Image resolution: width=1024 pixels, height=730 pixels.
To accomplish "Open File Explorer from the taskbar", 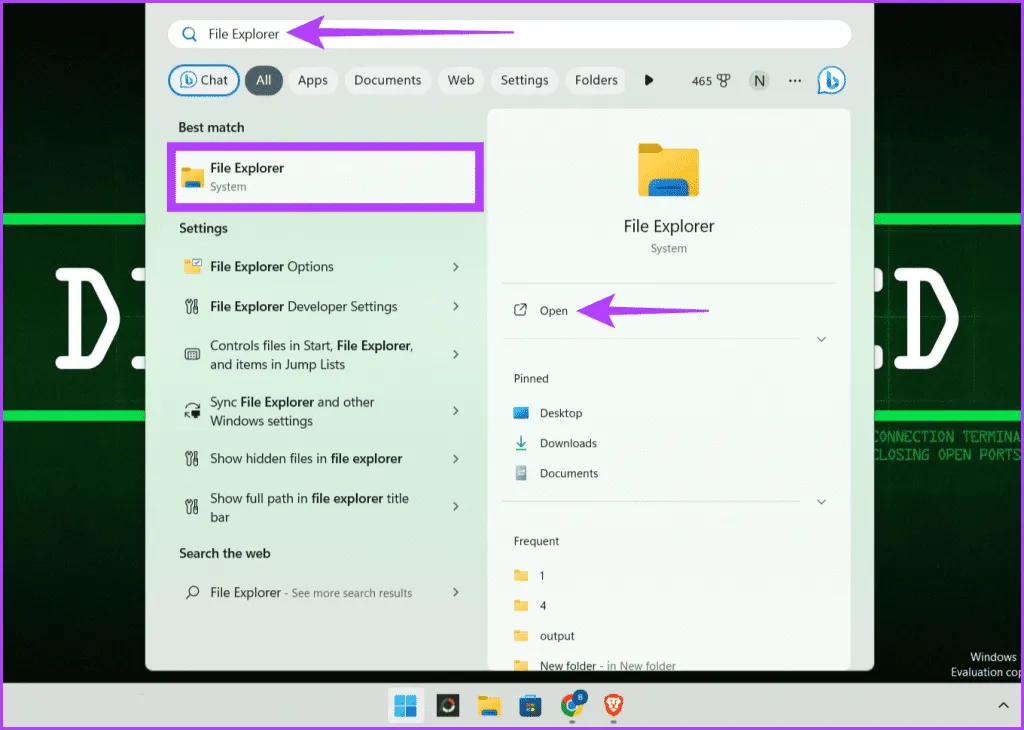I will [488, 706].
